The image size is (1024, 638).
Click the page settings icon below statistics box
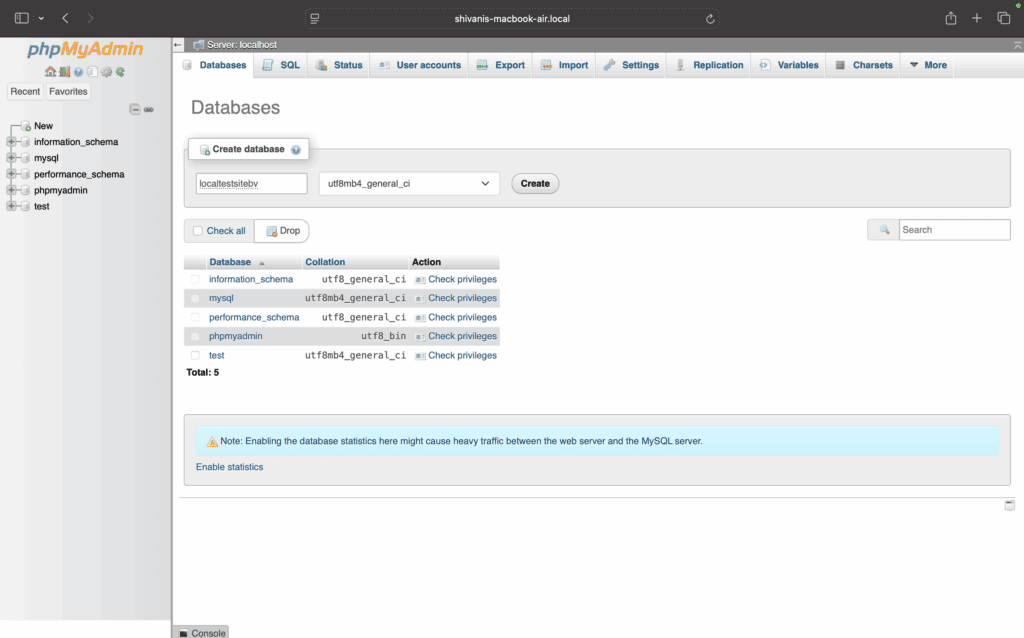1010,505
